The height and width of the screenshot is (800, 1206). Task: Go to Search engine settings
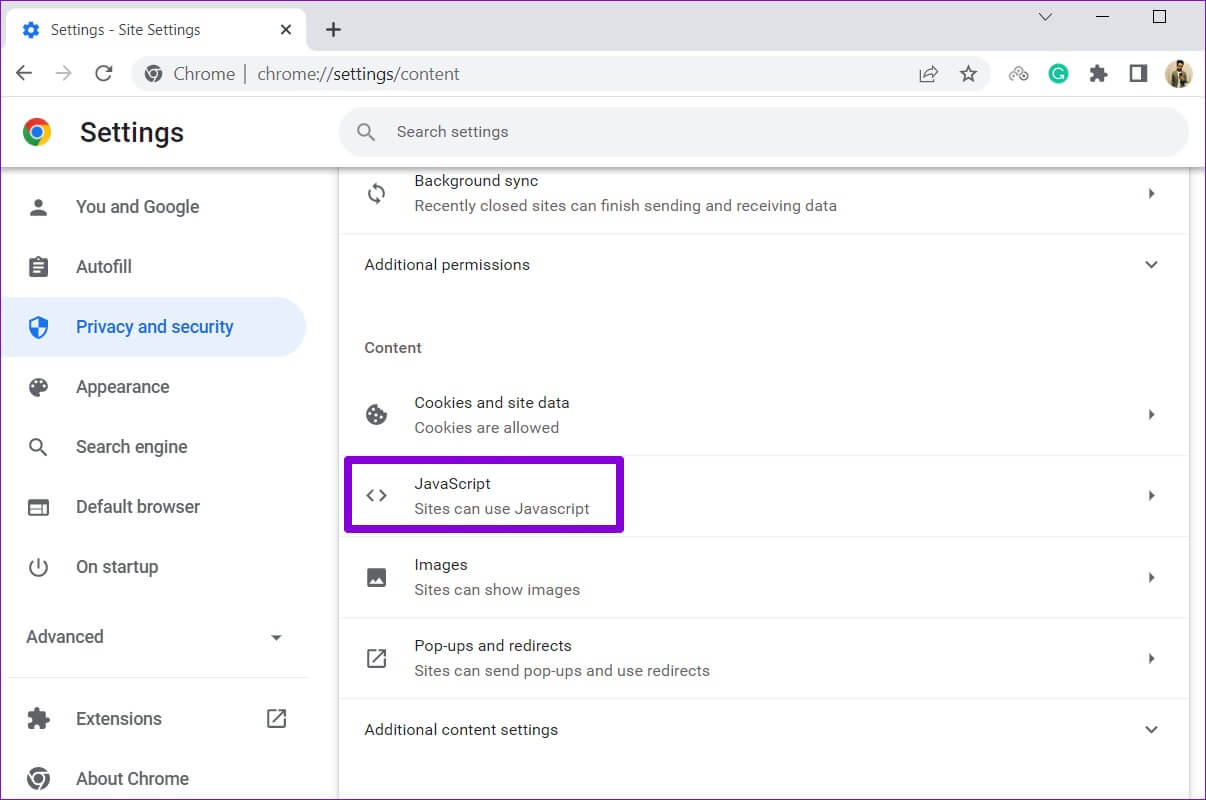coord(131,447)
